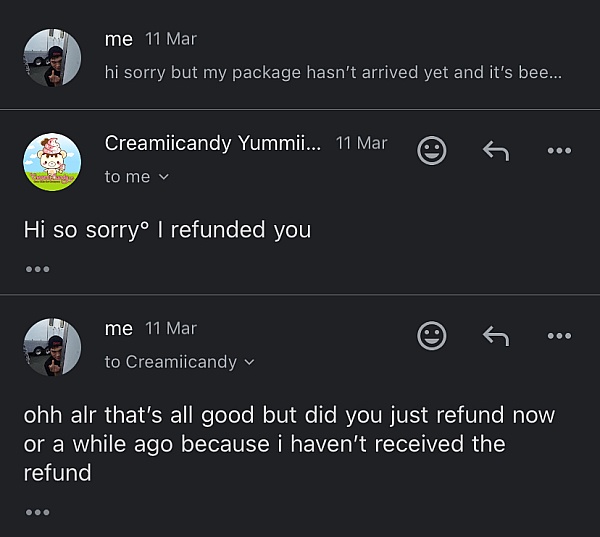React with emoji to my refund question
Screen dimensions: 600x537
tap(431, 335)
